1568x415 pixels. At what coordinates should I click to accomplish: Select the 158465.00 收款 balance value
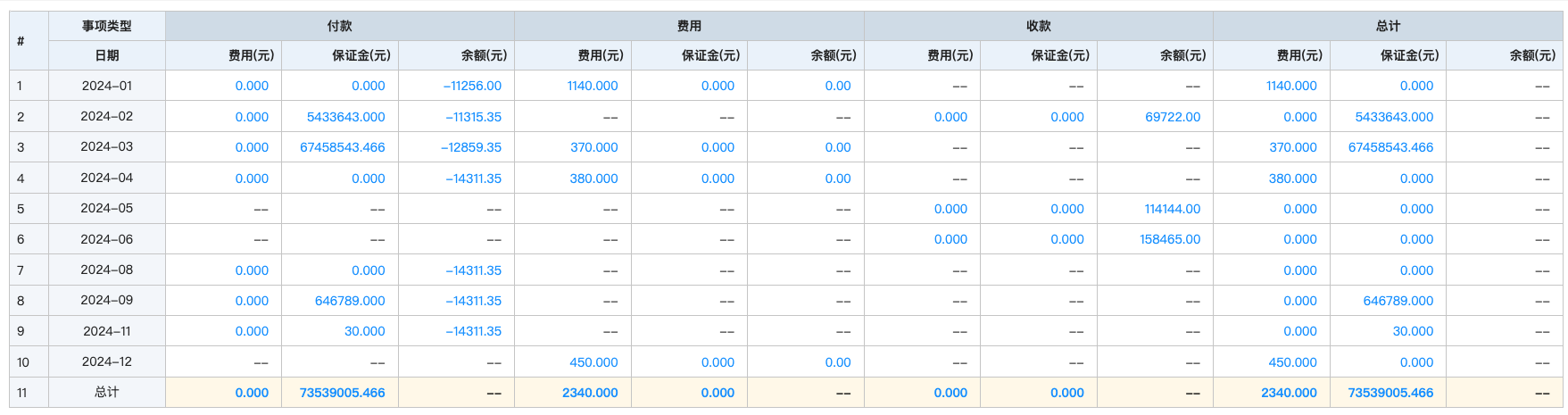tap(1169, 239)
